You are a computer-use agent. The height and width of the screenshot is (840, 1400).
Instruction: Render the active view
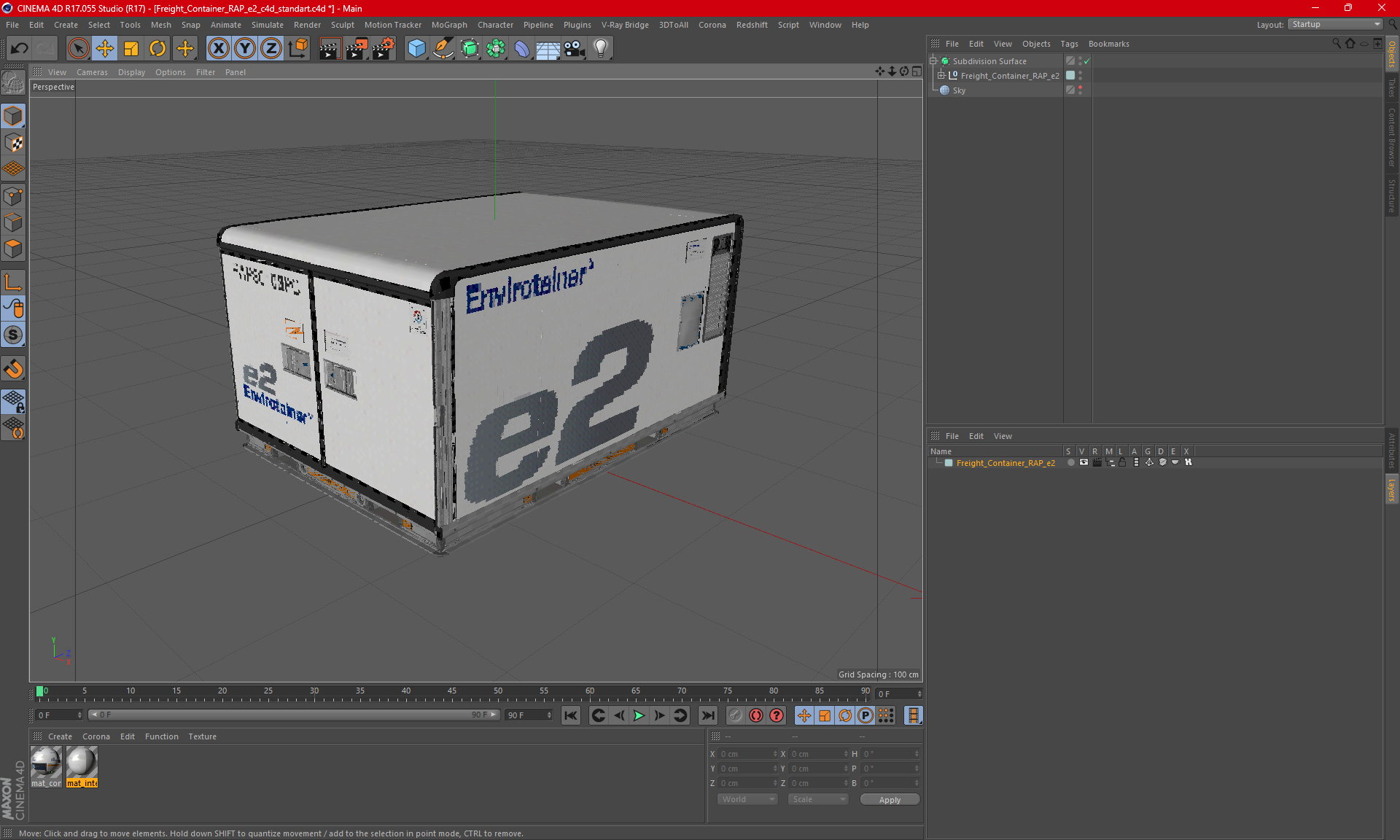click(330, 48)
